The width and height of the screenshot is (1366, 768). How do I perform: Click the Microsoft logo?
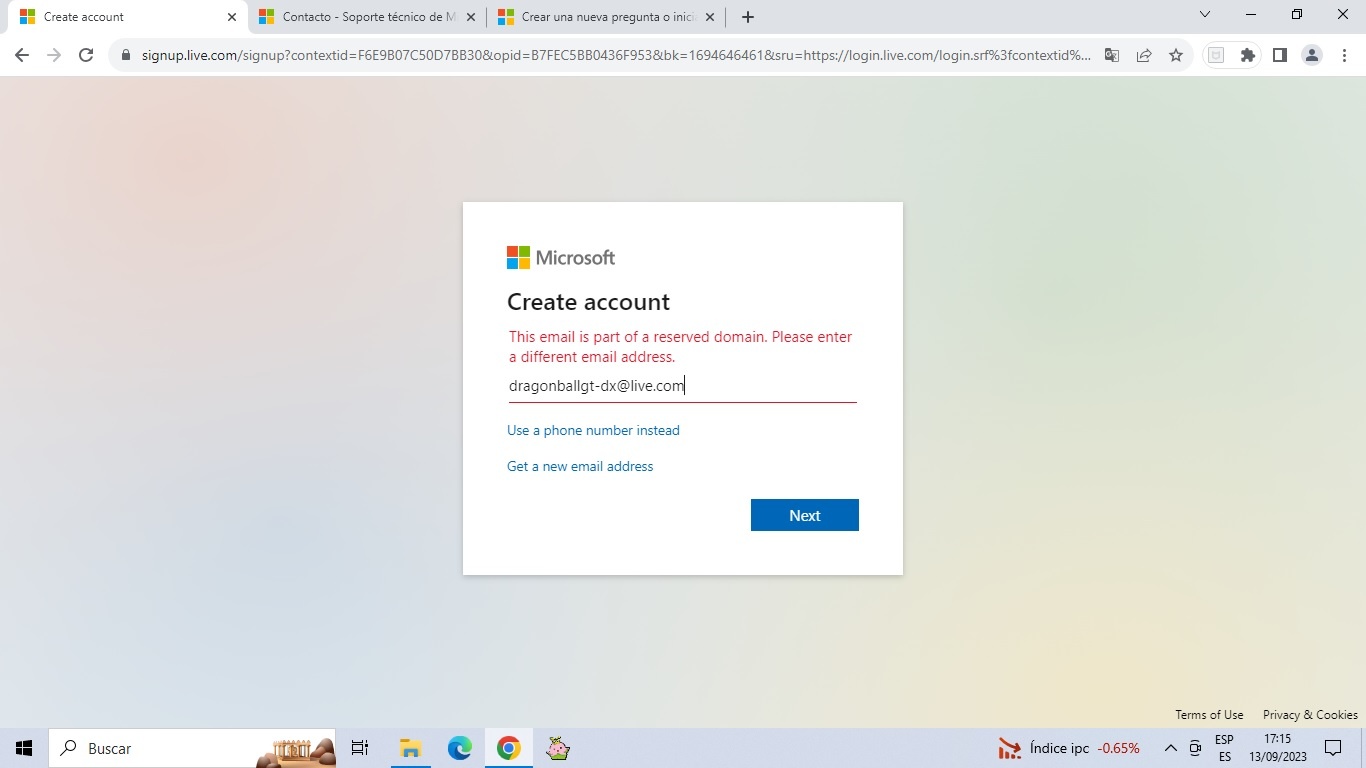(x=561, y=258)
